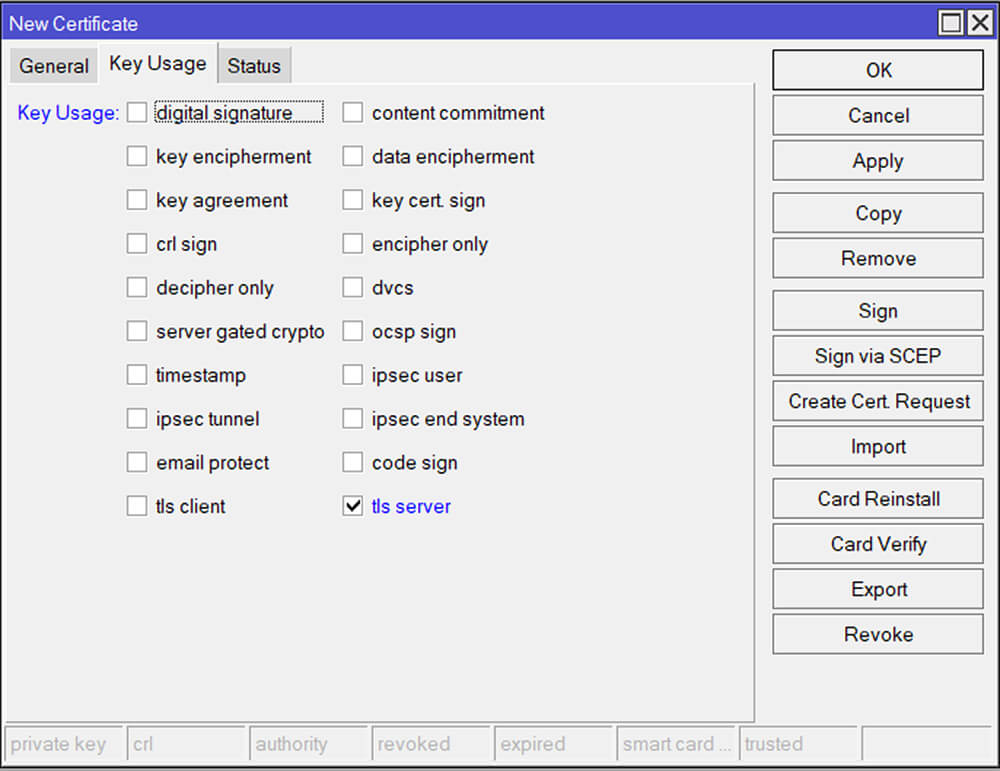Click the expired status flag

coord(554,744)
